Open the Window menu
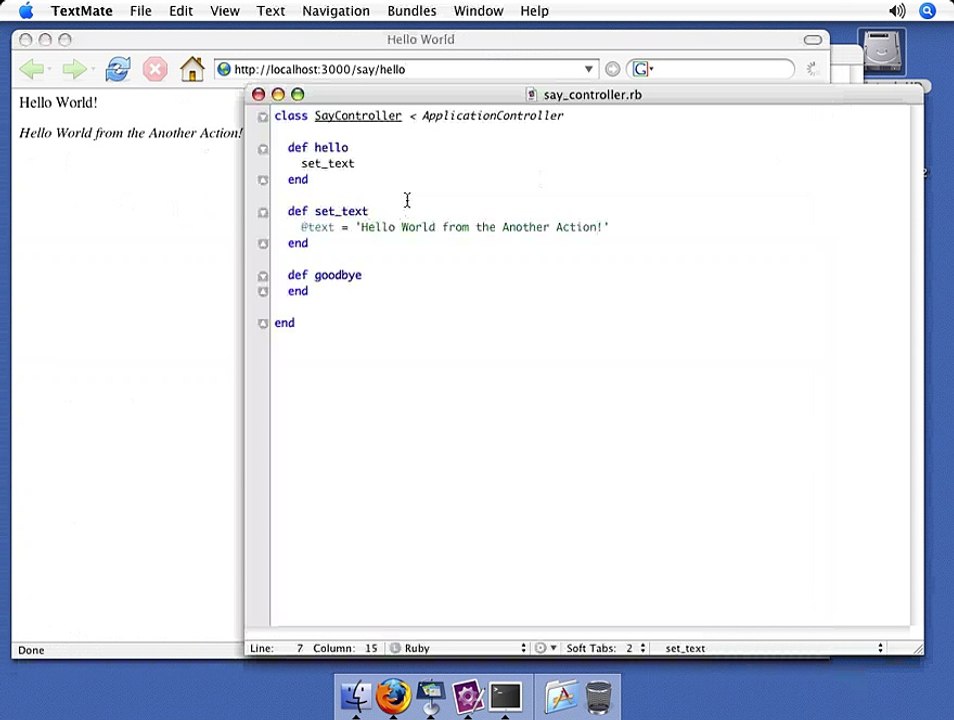This screenshot has height=720, width=954. coord(478,11)
